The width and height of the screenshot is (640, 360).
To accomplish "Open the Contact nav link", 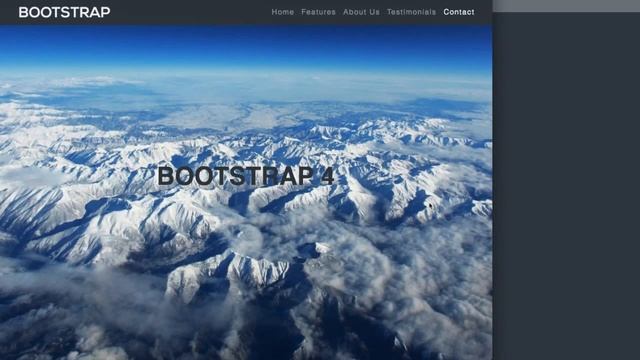I will 459,12.
